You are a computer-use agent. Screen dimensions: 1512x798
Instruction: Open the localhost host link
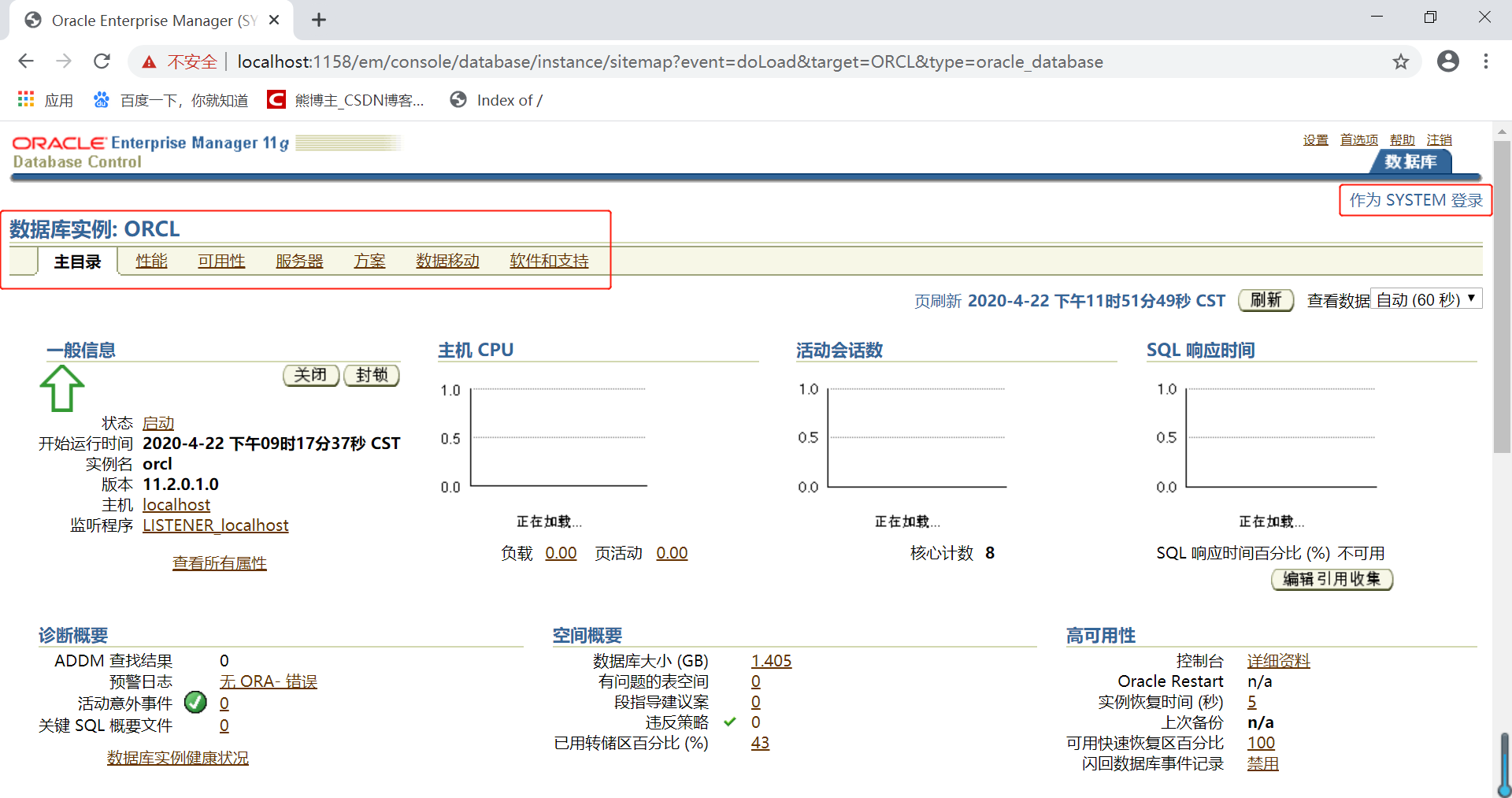pos(176,505)
